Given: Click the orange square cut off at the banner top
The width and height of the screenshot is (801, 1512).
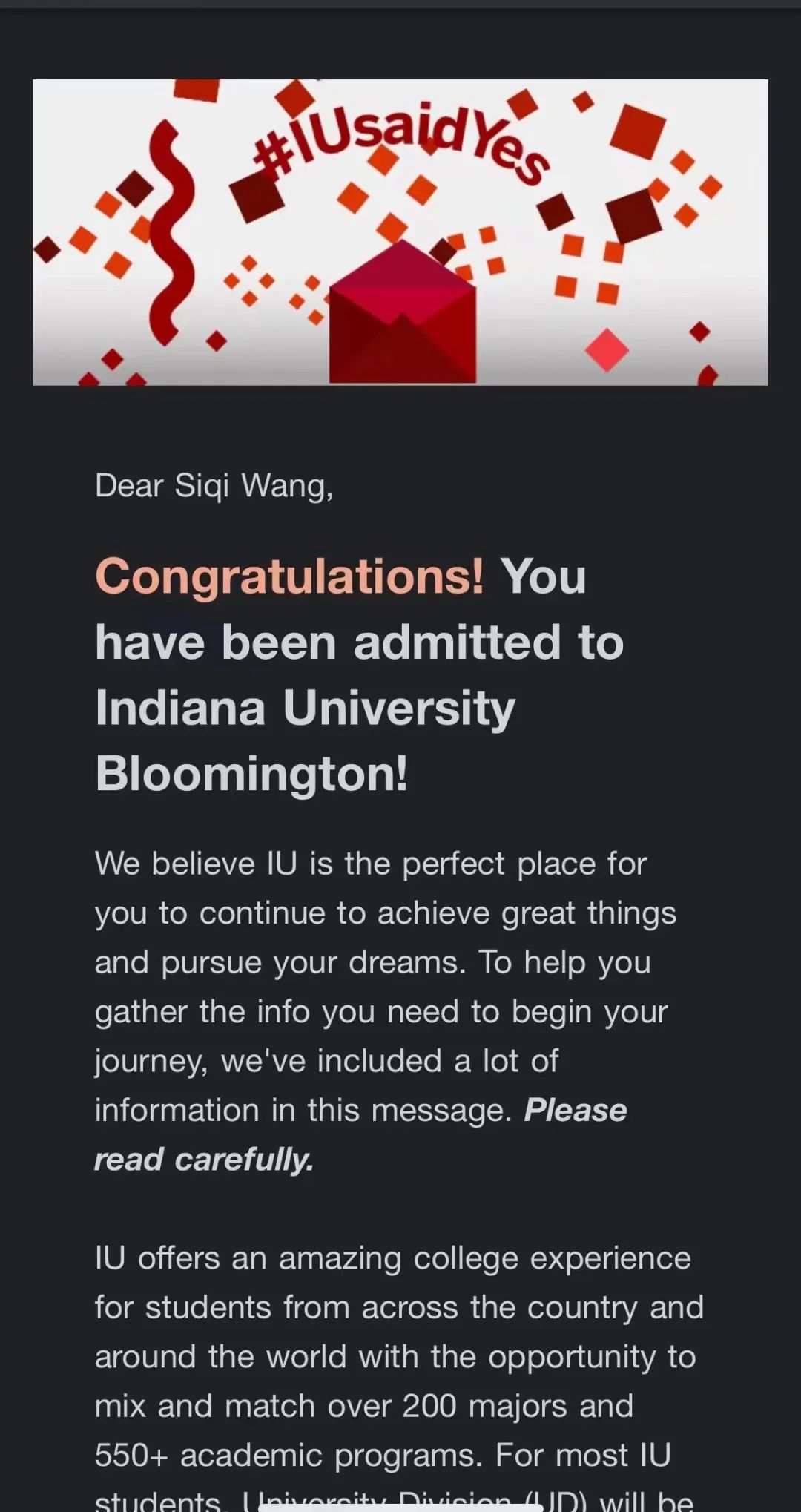Looking at the screenshot, I should point(196,90).
